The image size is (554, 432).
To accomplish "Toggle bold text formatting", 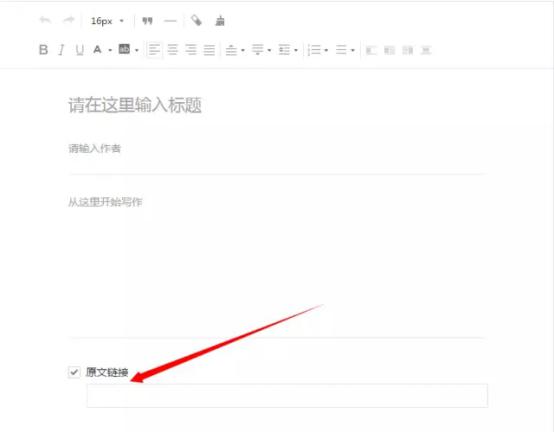I will (43, 49).
